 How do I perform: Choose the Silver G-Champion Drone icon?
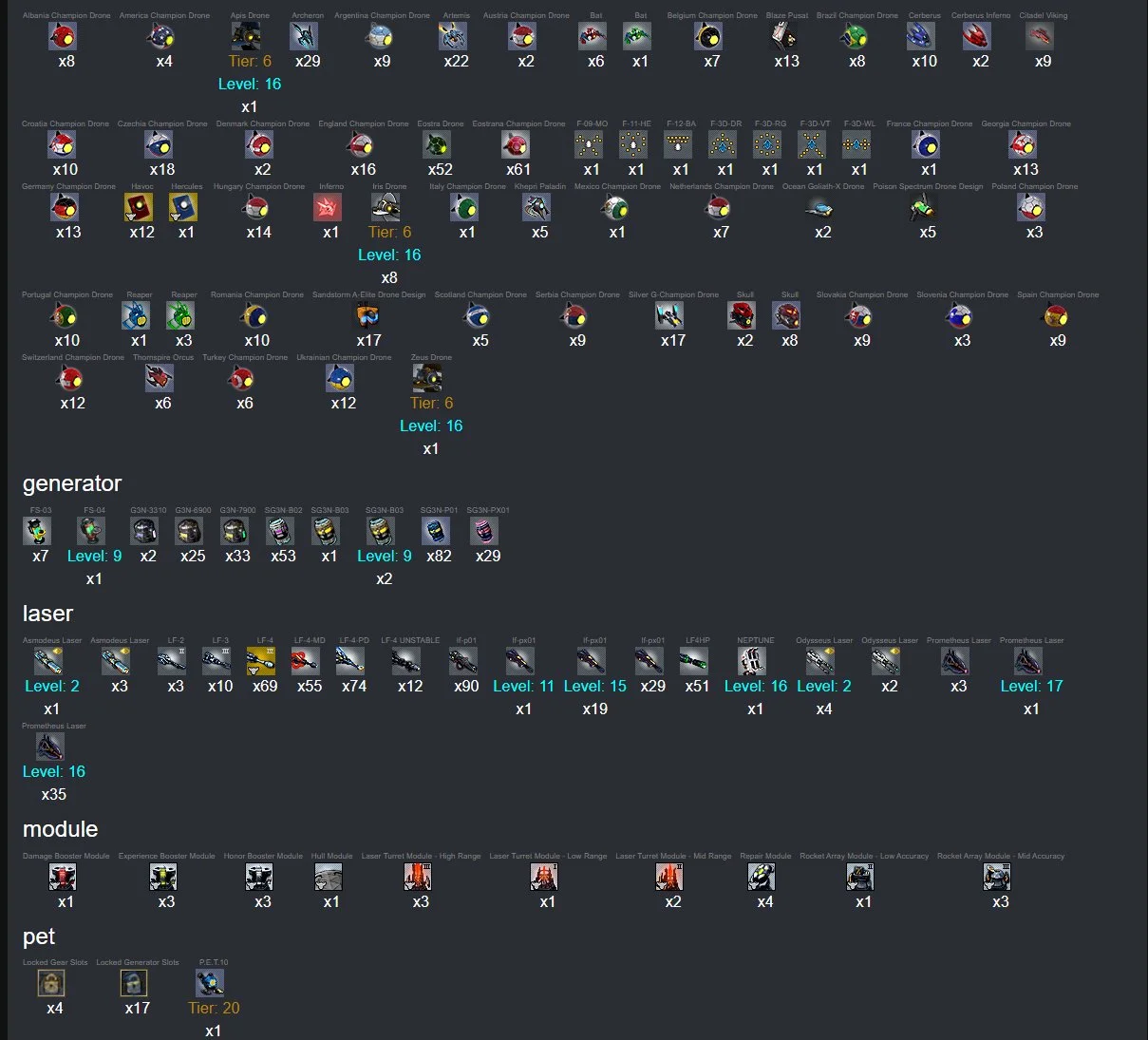[x=669, y=315]
